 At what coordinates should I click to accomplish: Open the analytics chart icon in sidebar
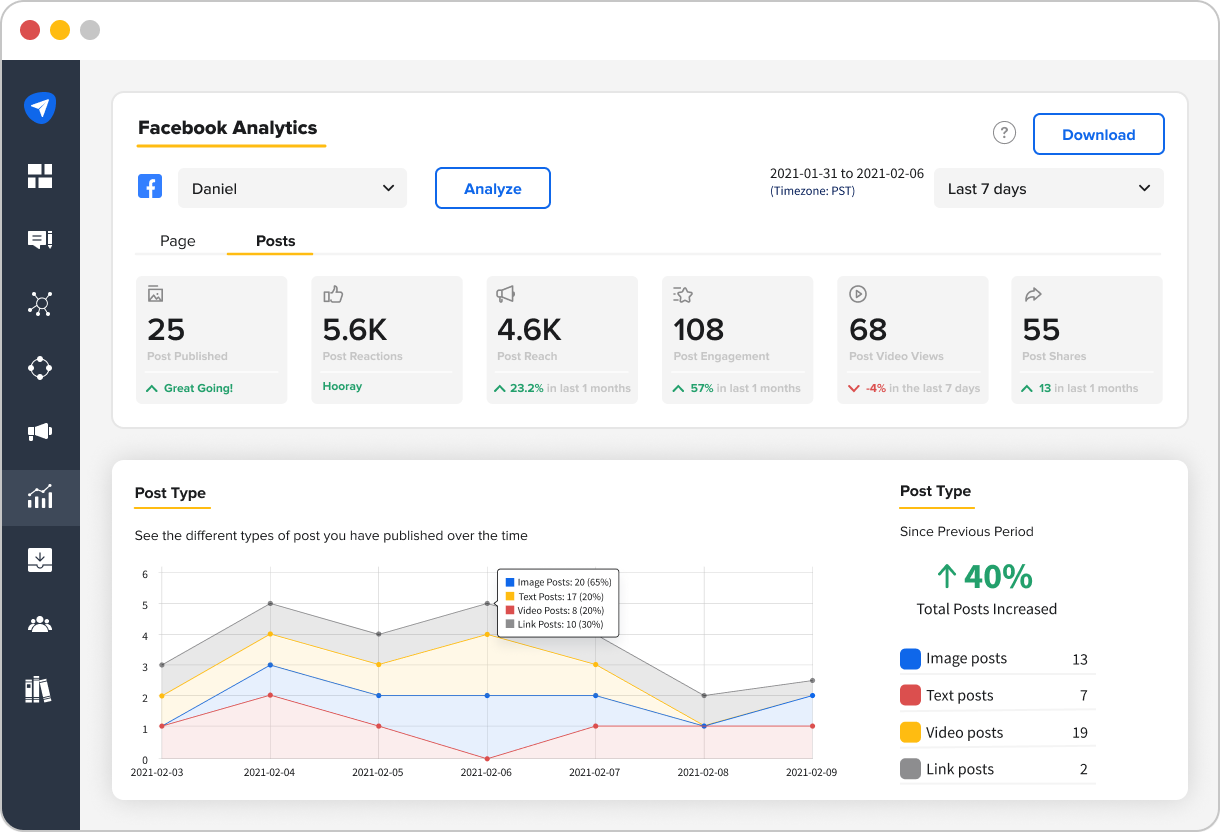(40, 496)
